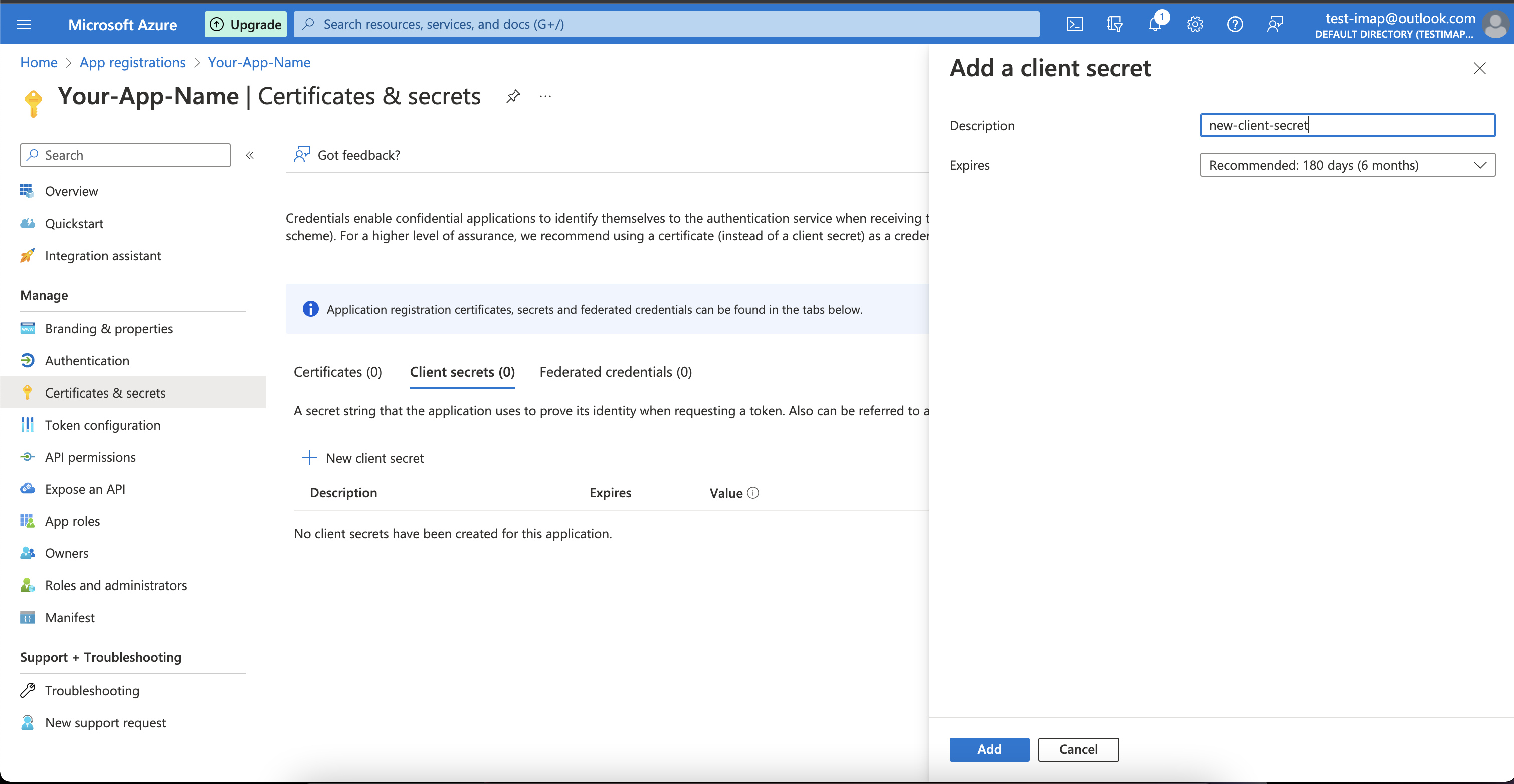Click the Manifest icon

28,617
